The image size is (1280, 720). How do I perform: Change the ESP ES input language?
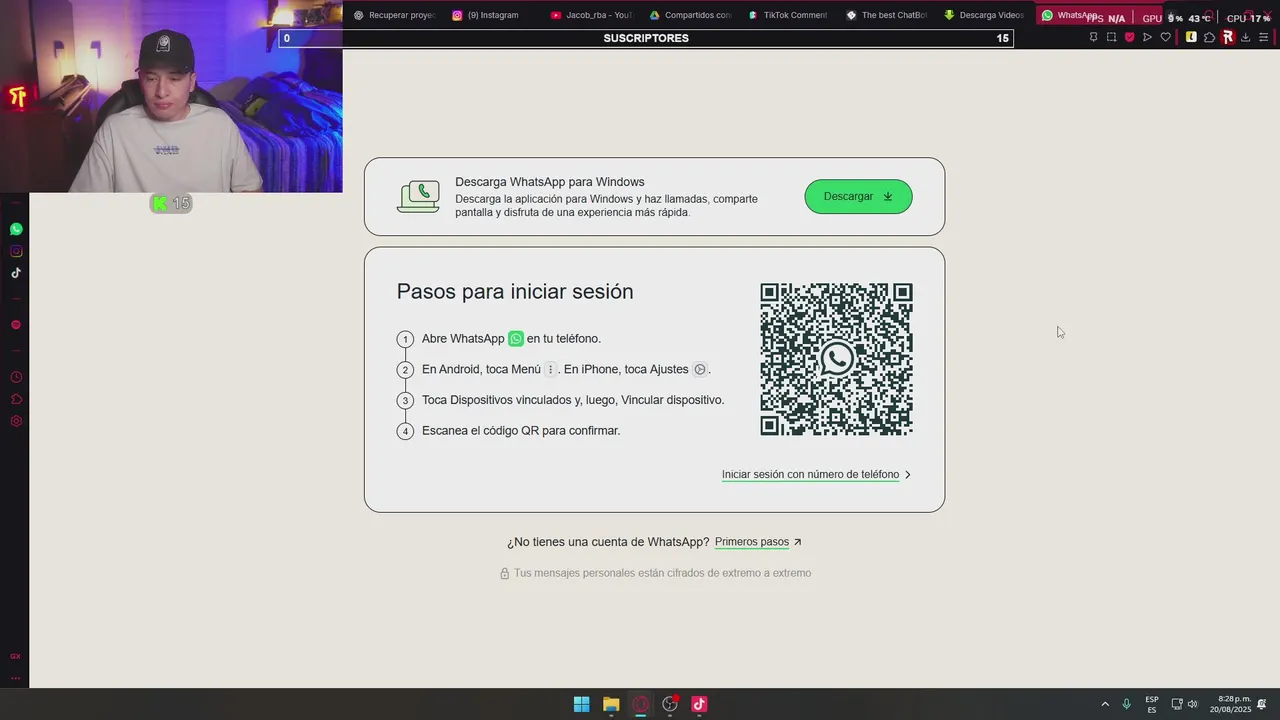[1152, 704]
